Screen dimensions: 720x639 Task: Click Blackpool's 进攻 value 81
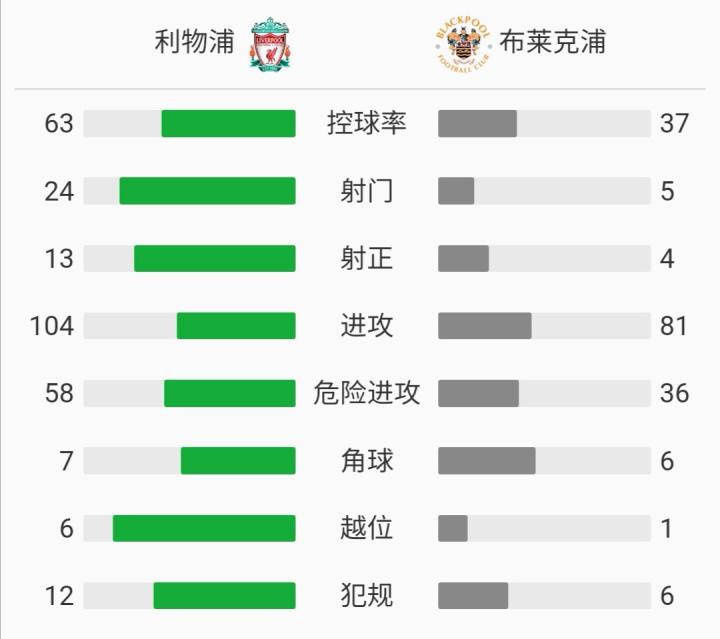point(674,325)
